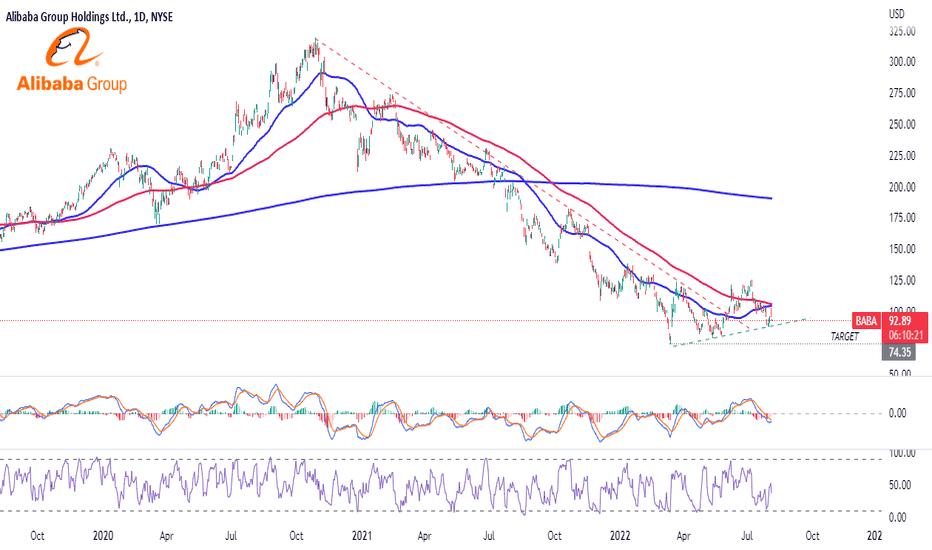Click the chart title 'Alibaba Group Holdings Ltd., 1D, NYSE'
The image size is (932, 550).
pos(89,17)
